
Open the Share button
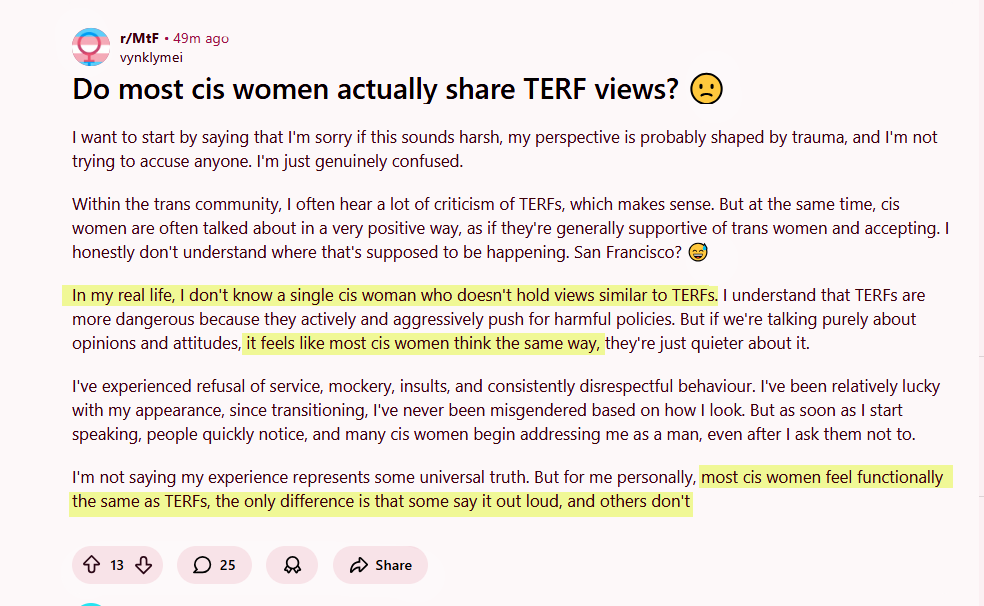click(x=380, y=565)
